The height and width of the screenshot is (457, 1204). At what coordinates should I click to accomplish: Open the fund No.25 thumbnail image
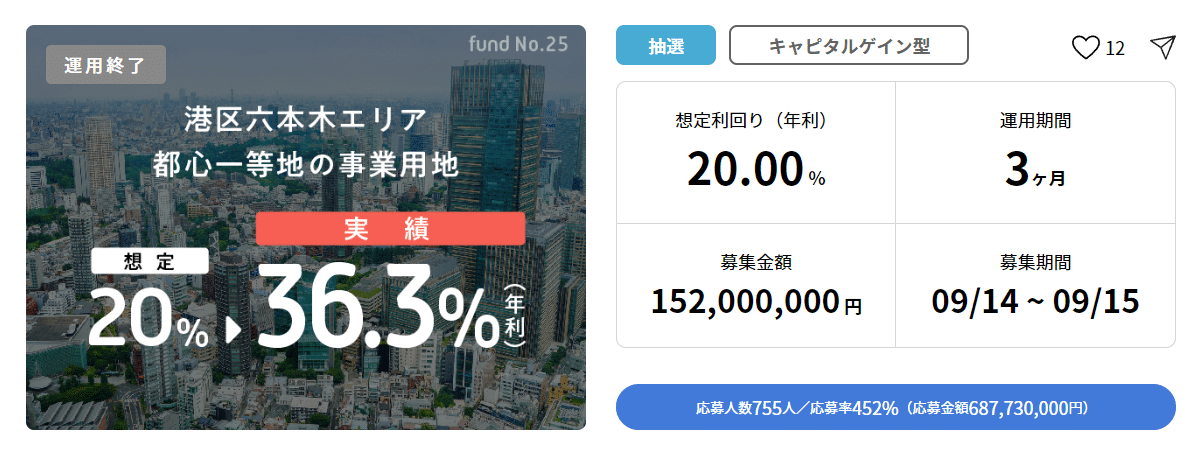point(306,228)
